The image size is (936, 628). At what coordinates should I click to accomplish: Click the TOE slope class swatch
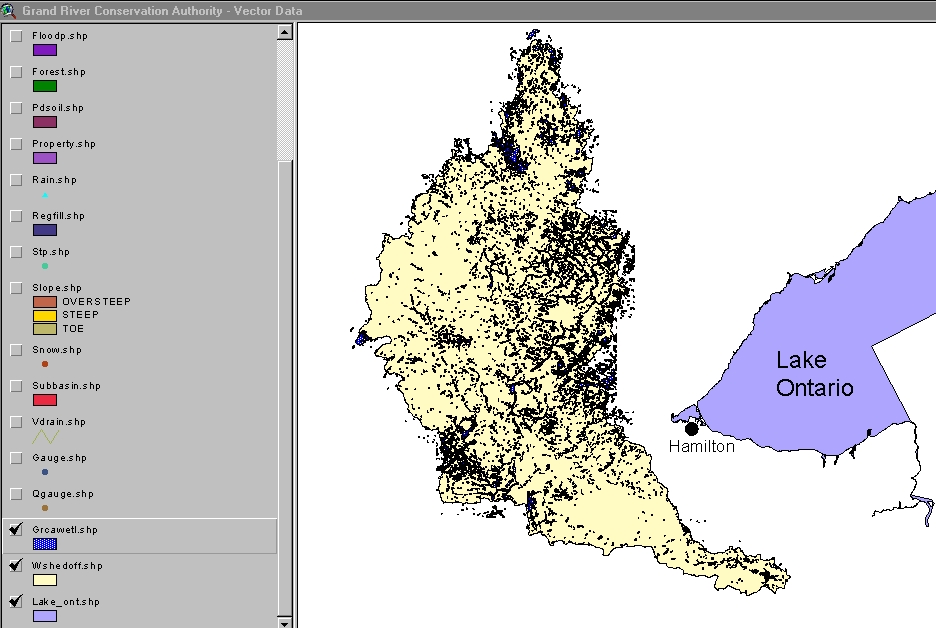click(45, 329)
